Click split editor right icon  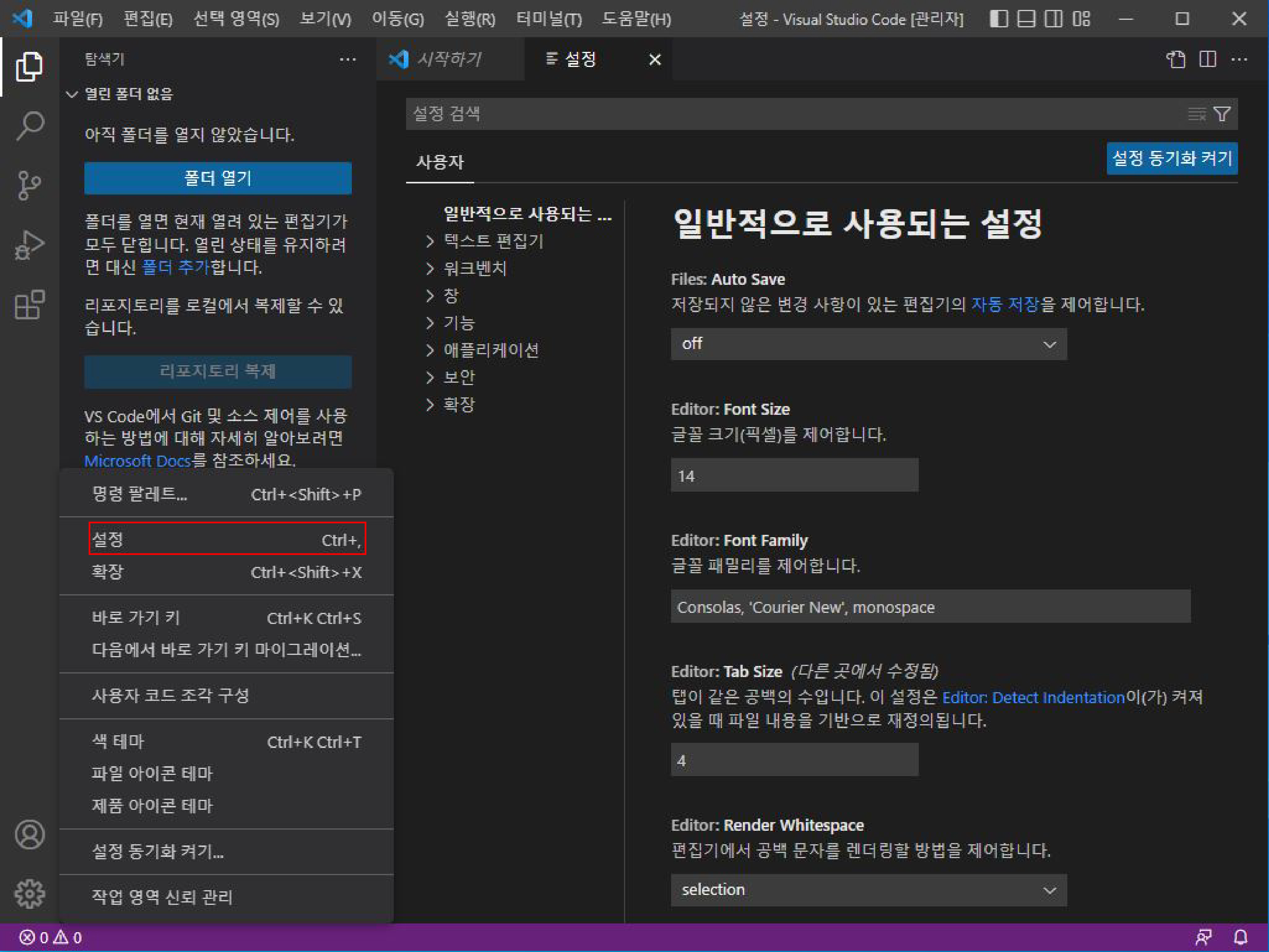click(1208, 59)
